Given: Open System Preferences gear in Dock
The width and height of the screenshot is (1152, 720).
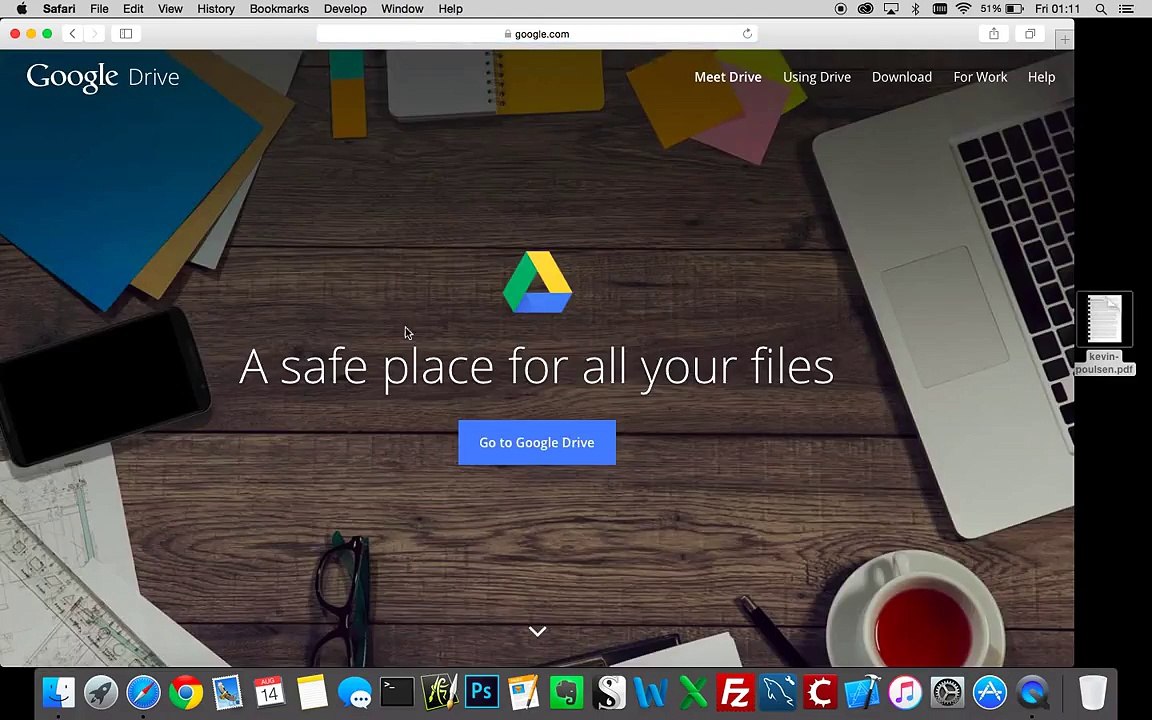Looking at the screenshot, I should click(x=948, y=692).
